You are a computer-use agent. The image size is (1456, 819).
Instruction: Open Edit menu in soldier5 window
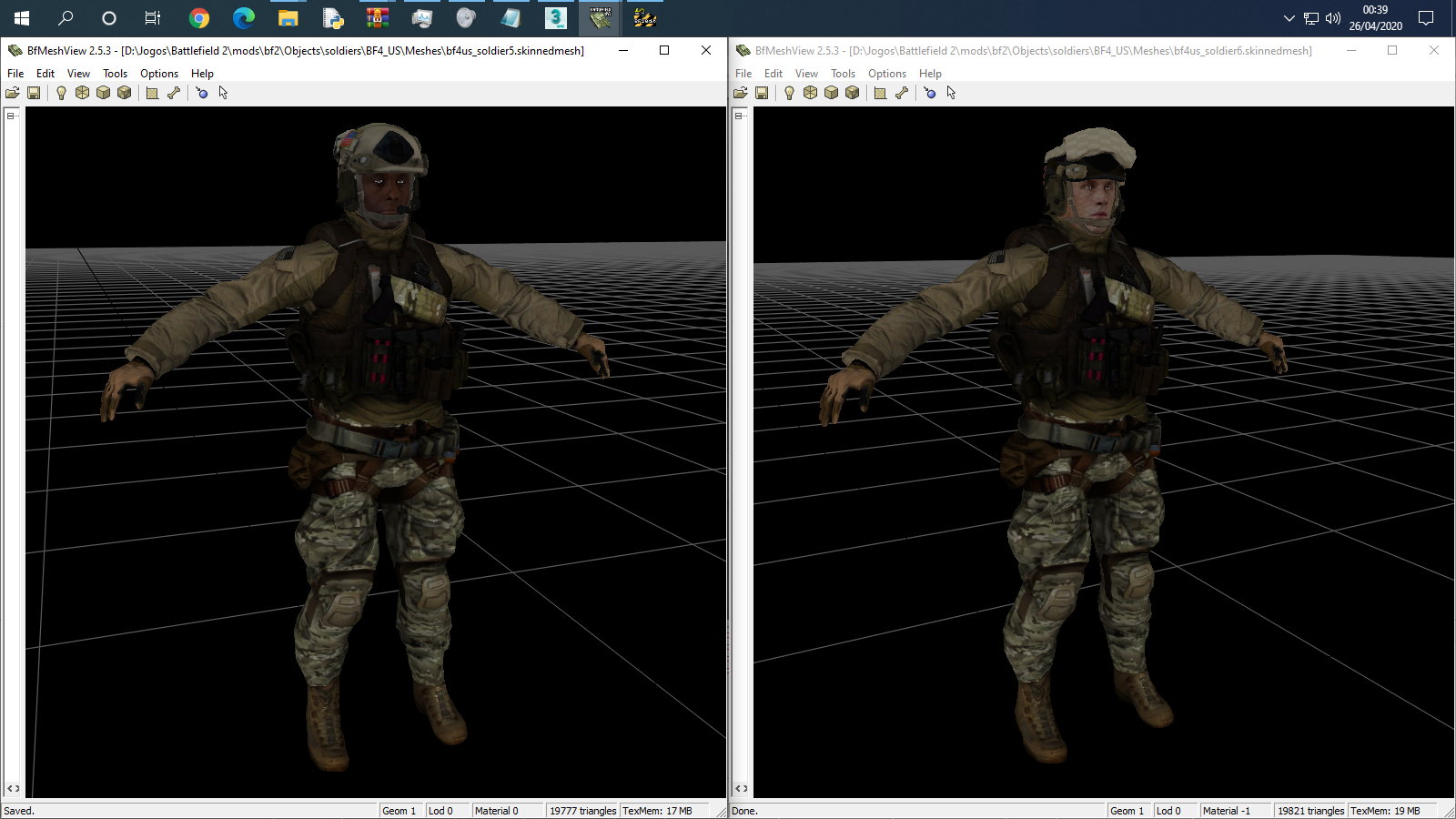pyautogui.click(x=45, y=74)
